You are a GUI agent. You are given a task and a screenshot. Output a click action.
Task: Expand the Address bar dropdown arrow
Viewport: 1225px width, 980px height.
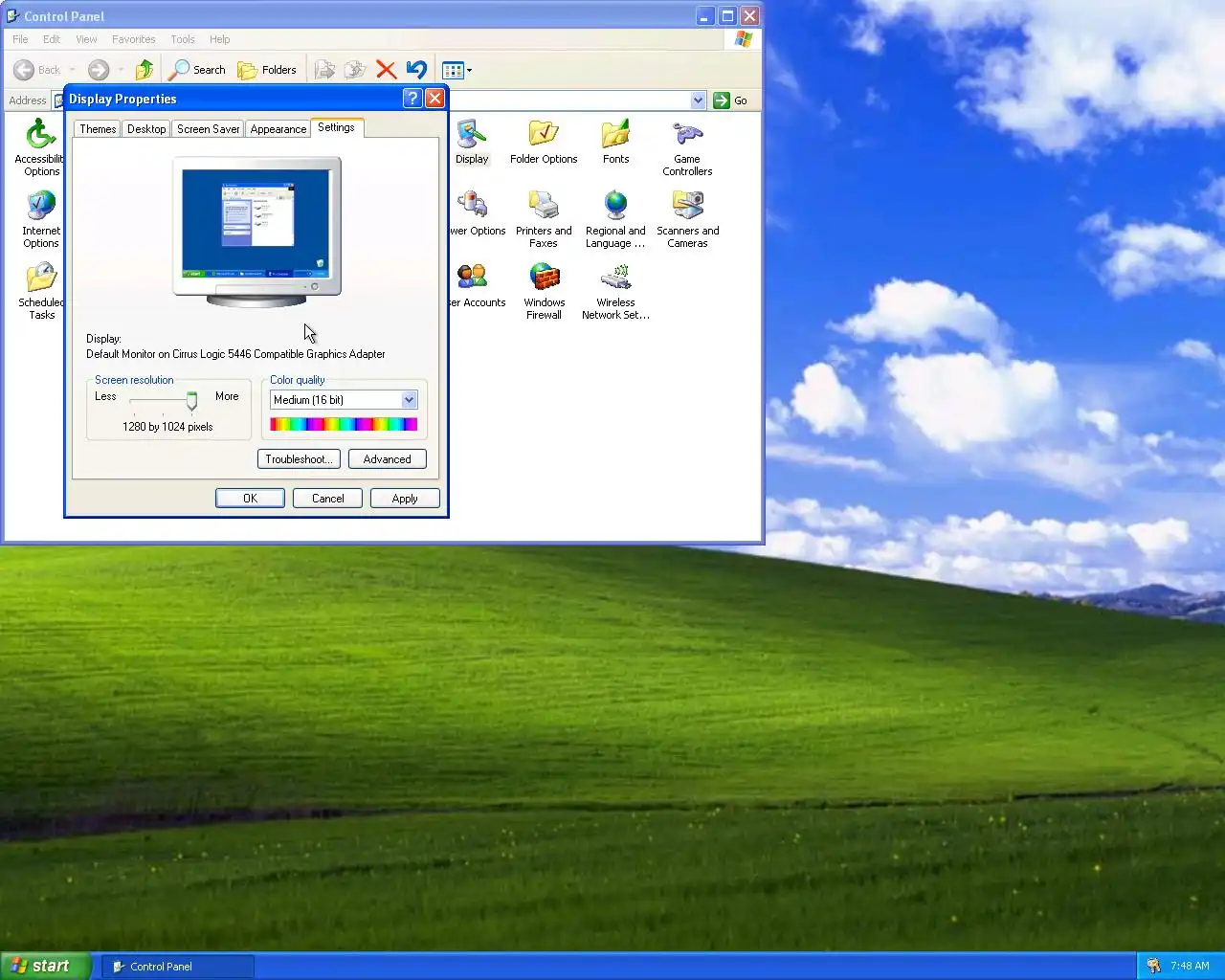pyautogui.click(x=698, y=100)
